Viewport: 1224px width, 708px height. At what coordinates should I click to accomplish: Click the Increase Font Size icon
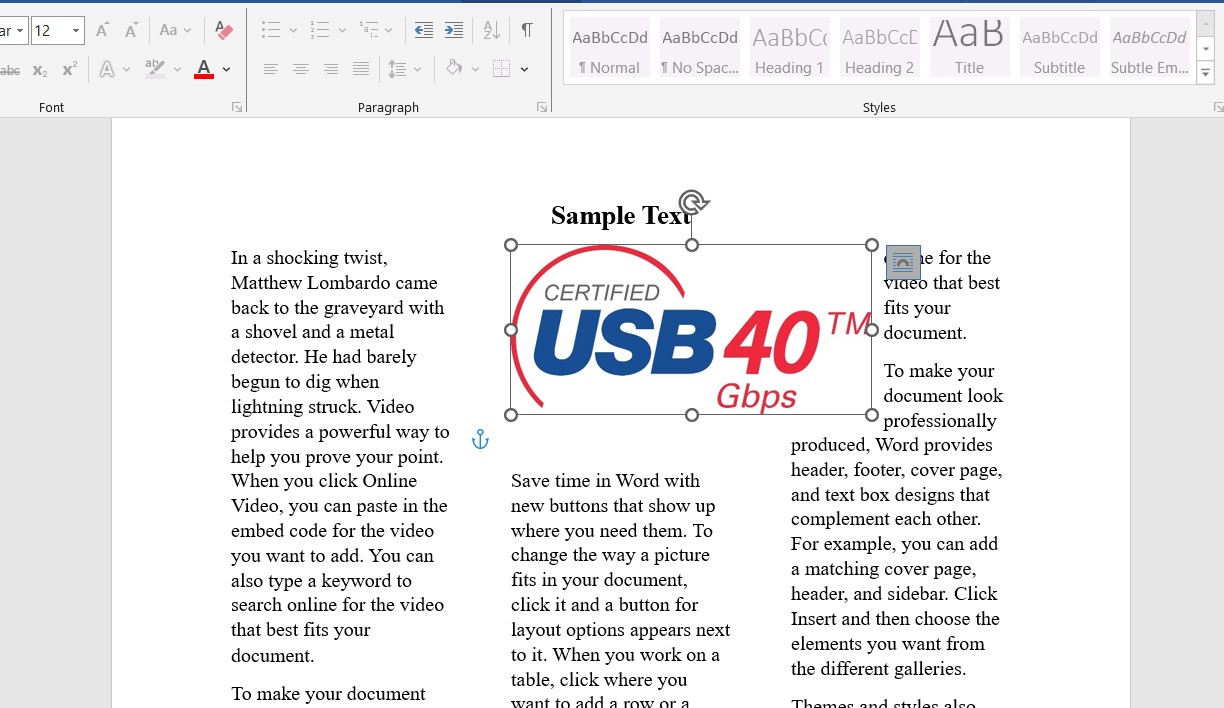pos(102,31)
